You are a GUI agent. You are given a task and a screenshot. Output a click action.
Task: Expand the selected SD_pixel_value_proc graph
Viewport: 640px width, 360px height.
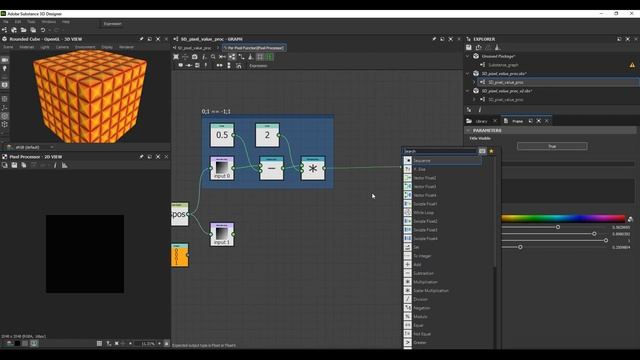click(474, 82)
